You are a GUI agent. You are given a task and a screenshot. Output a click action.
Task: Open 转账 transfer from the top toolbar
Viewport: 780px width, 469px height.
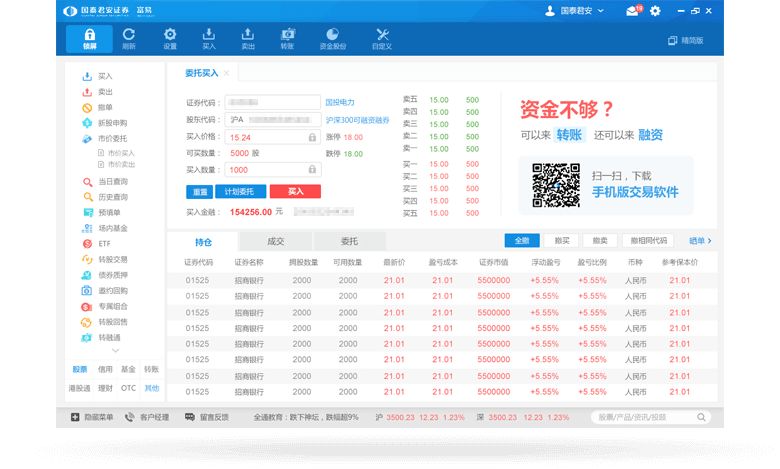288,38
